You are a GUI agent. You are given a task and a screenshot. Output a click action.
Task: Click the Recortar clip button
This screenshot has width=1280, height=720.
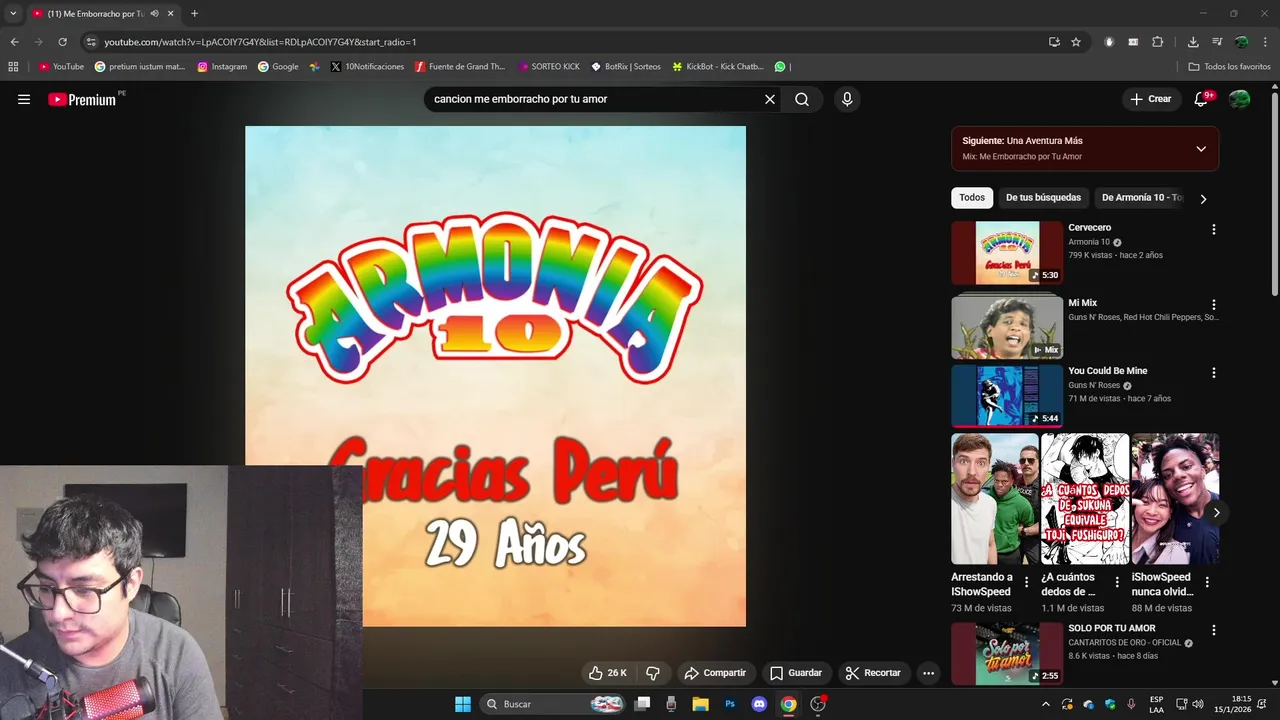874,673
